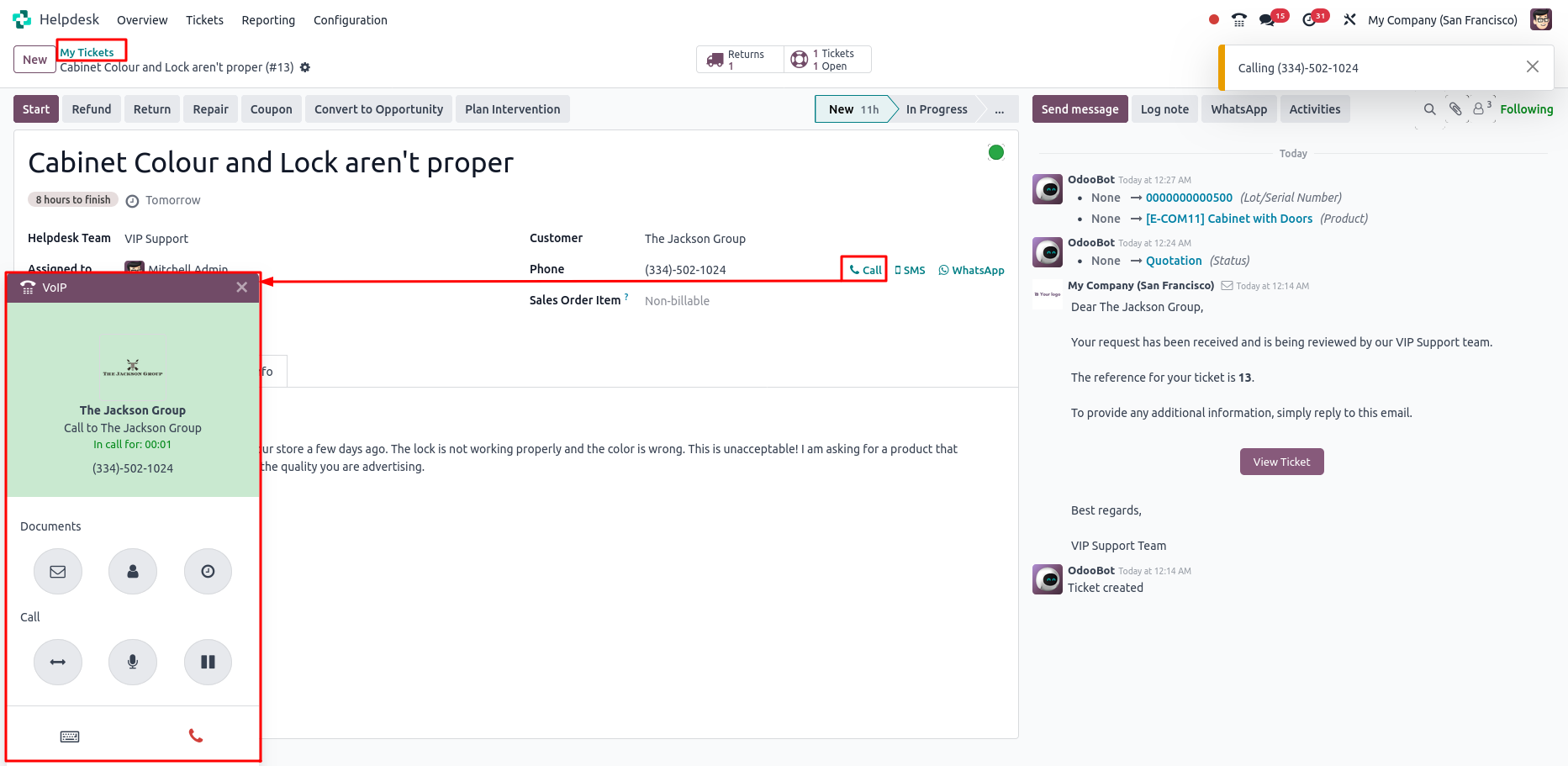Search messages with magnifier icon in chatter

coord(1429,109)
